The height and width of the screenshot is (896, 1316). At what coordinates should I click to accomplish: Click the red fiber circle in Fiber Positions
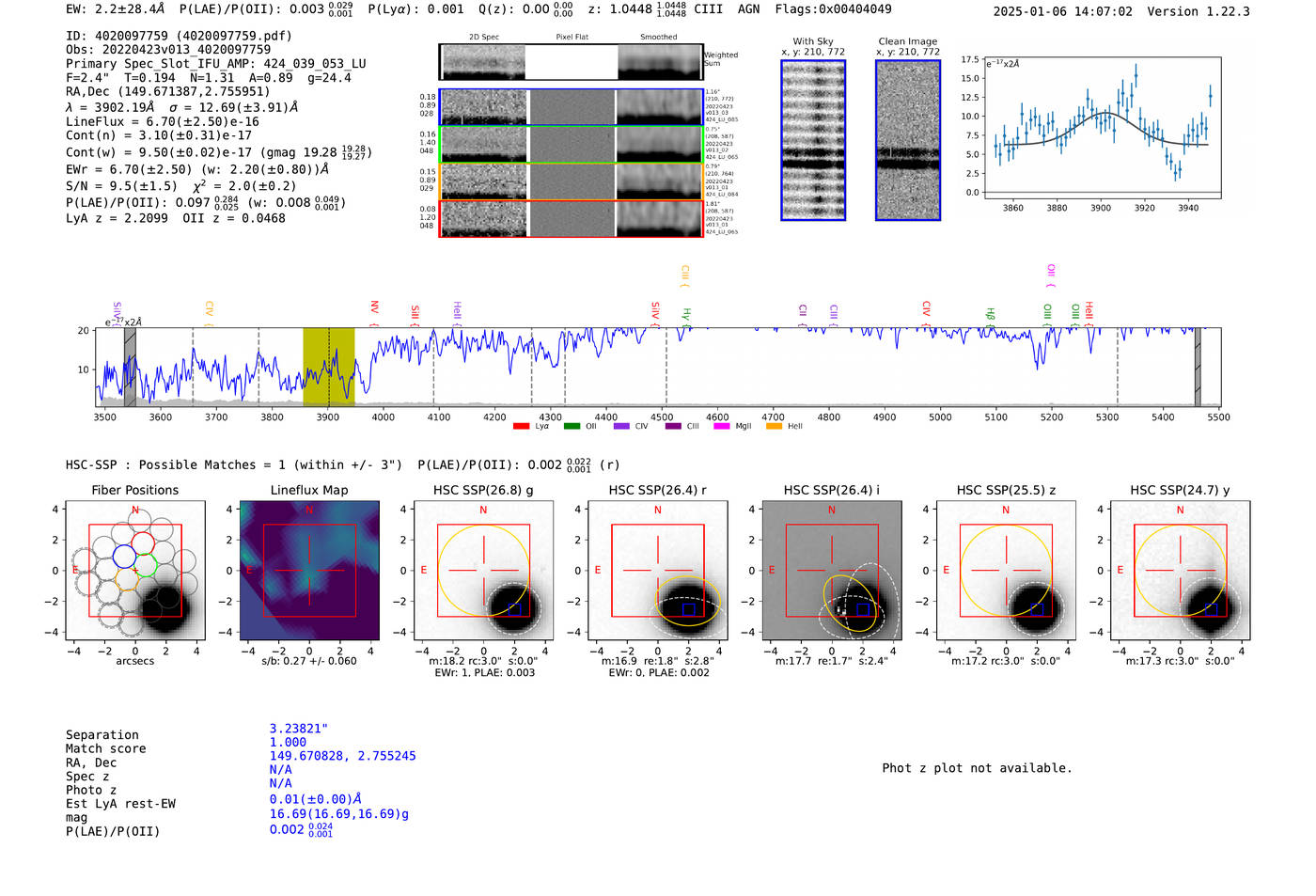[x=142, y=543]
